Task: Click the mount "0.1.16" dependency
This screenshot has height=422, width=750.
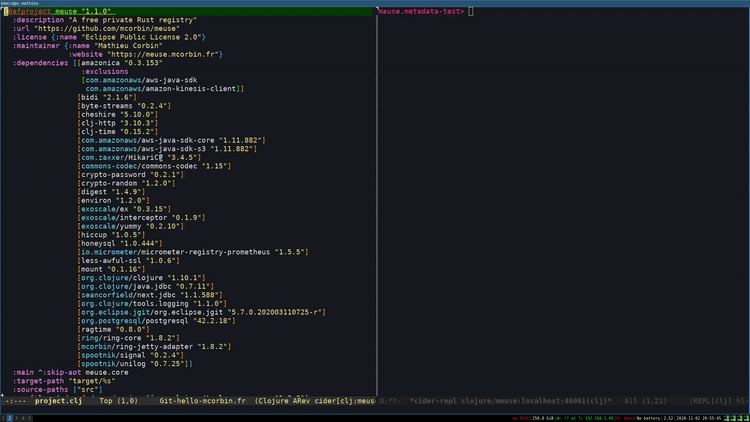Action: pos(111,270)
